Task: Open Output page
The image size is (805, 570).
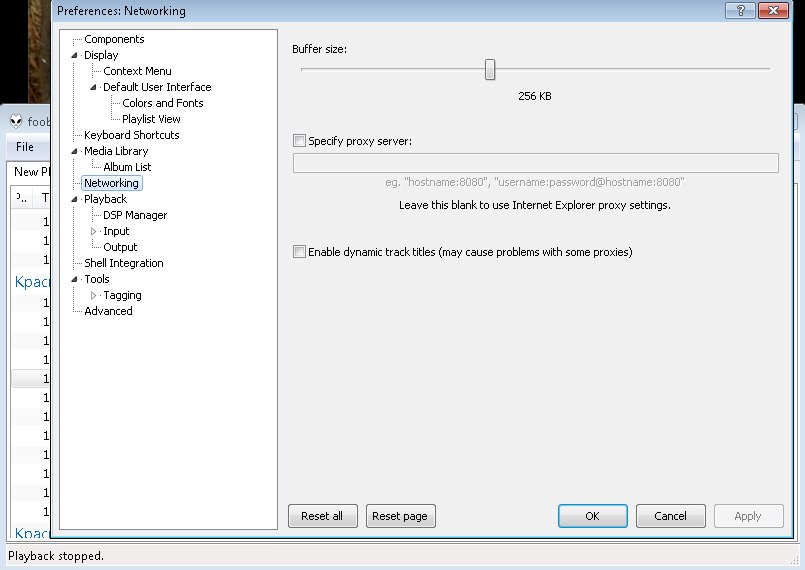Action: tap(120, 247)
